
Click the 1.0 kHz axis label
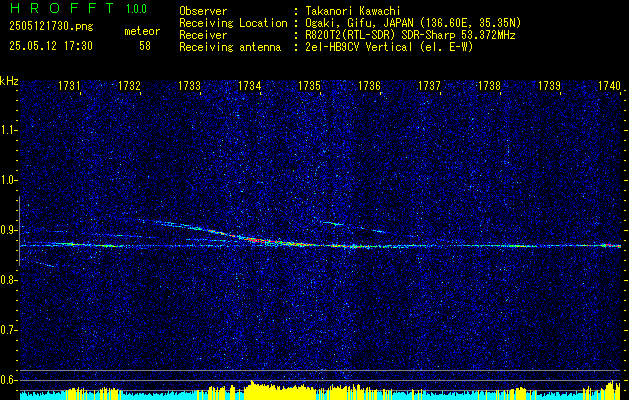(x=9, y=180)
